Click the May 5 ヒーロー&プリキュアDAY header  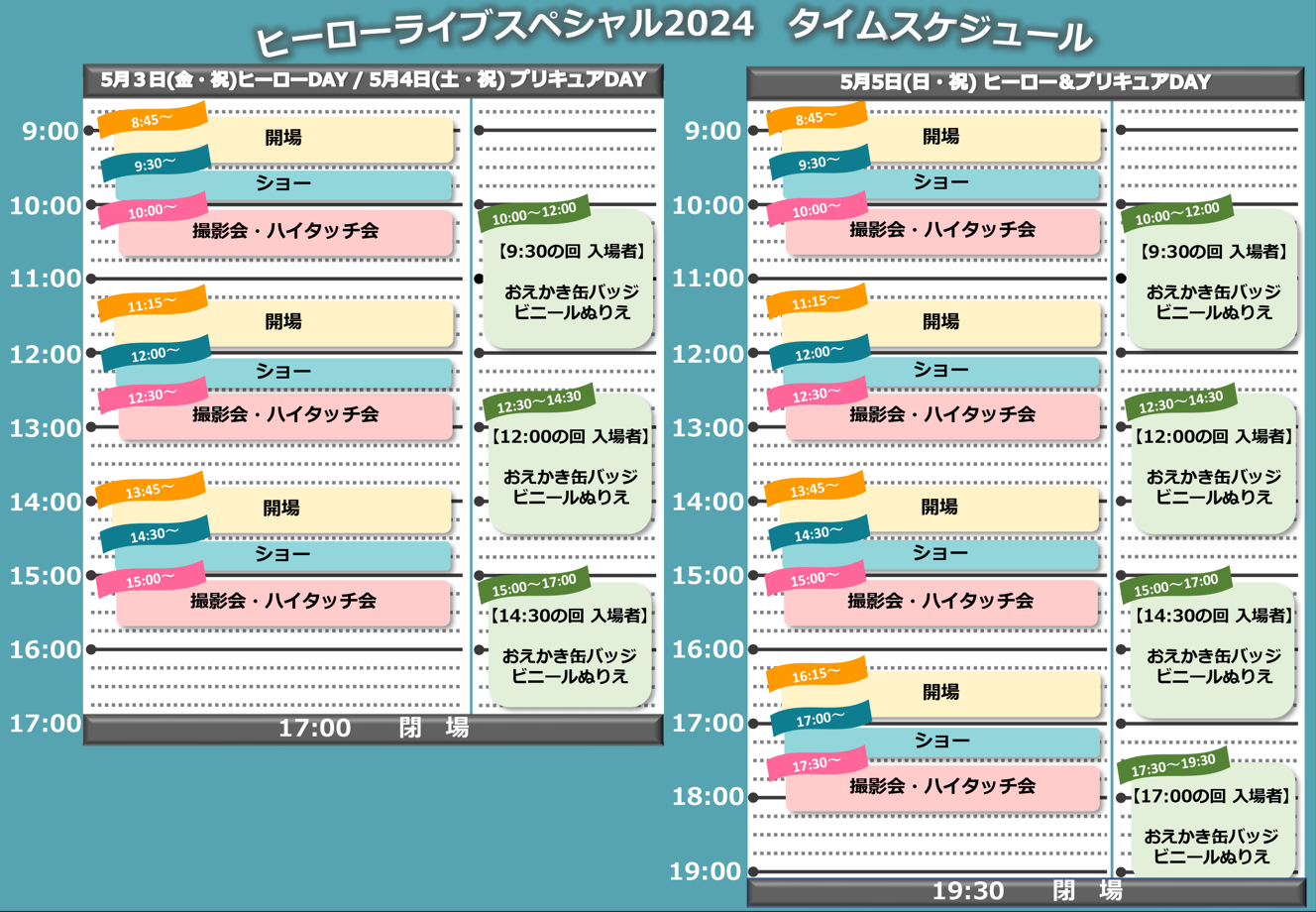coord(1025,82)
